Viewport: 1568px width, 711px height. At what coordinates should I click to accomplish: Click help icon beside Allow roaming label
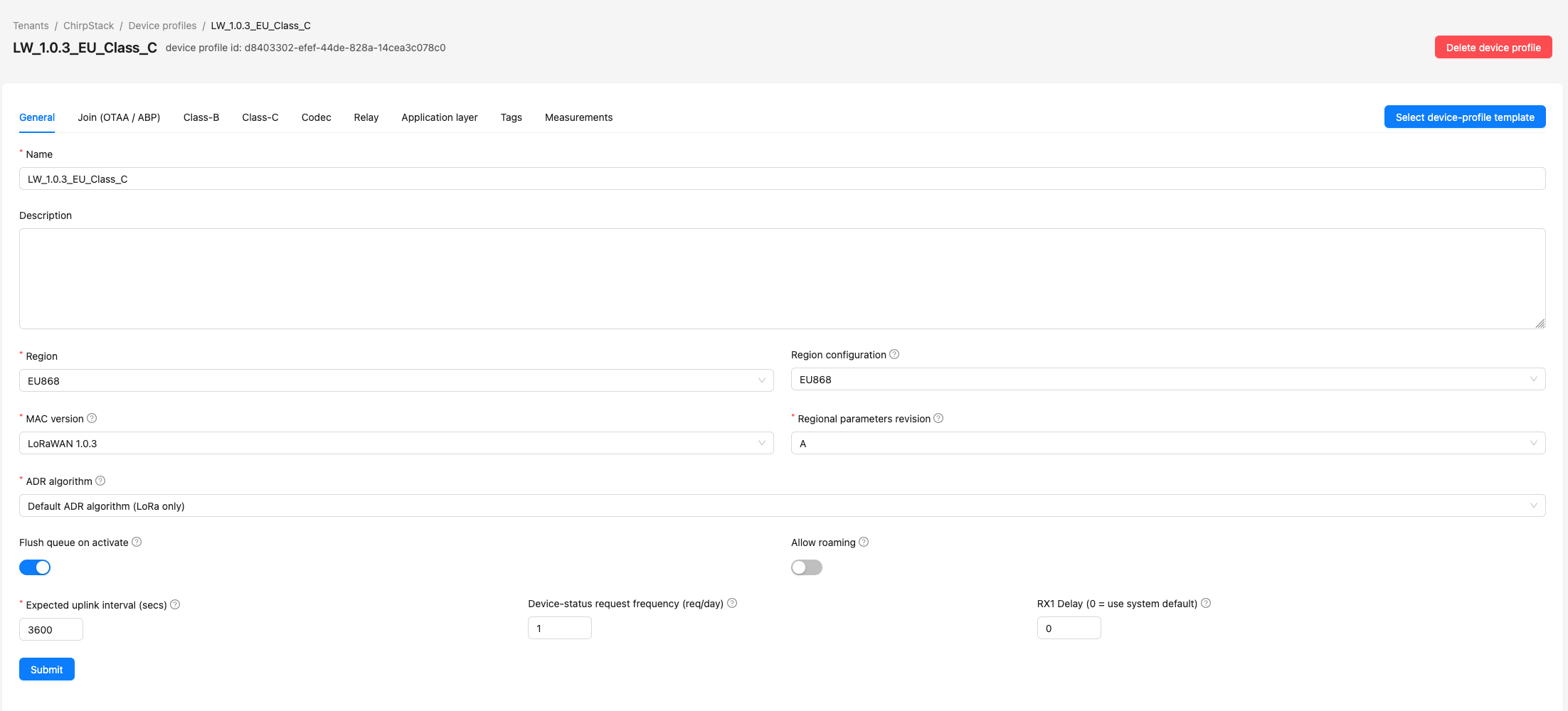point(864,542)
